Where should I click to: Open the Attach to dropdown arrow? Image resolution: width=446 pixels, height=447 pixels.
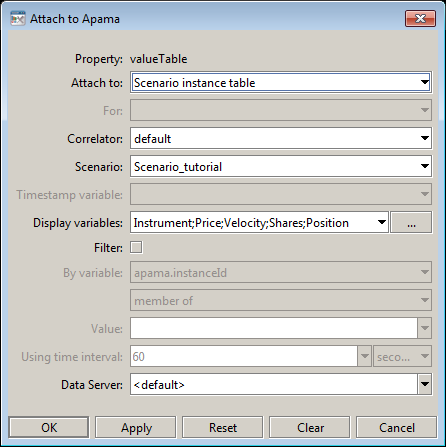click(x=424, y=82)
